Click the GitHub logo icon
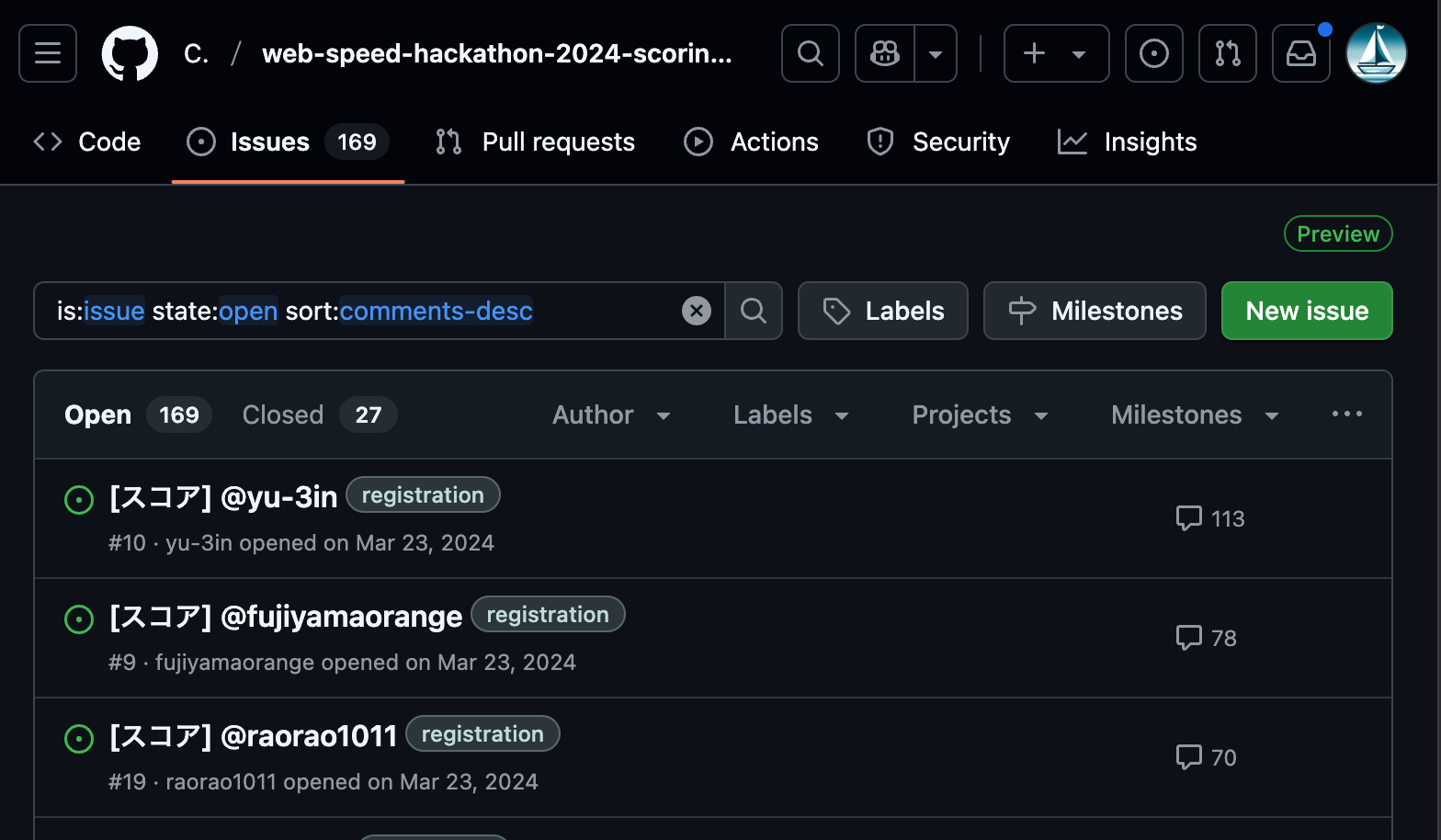Screen dimensions: 1441x840 pos(130,53)
